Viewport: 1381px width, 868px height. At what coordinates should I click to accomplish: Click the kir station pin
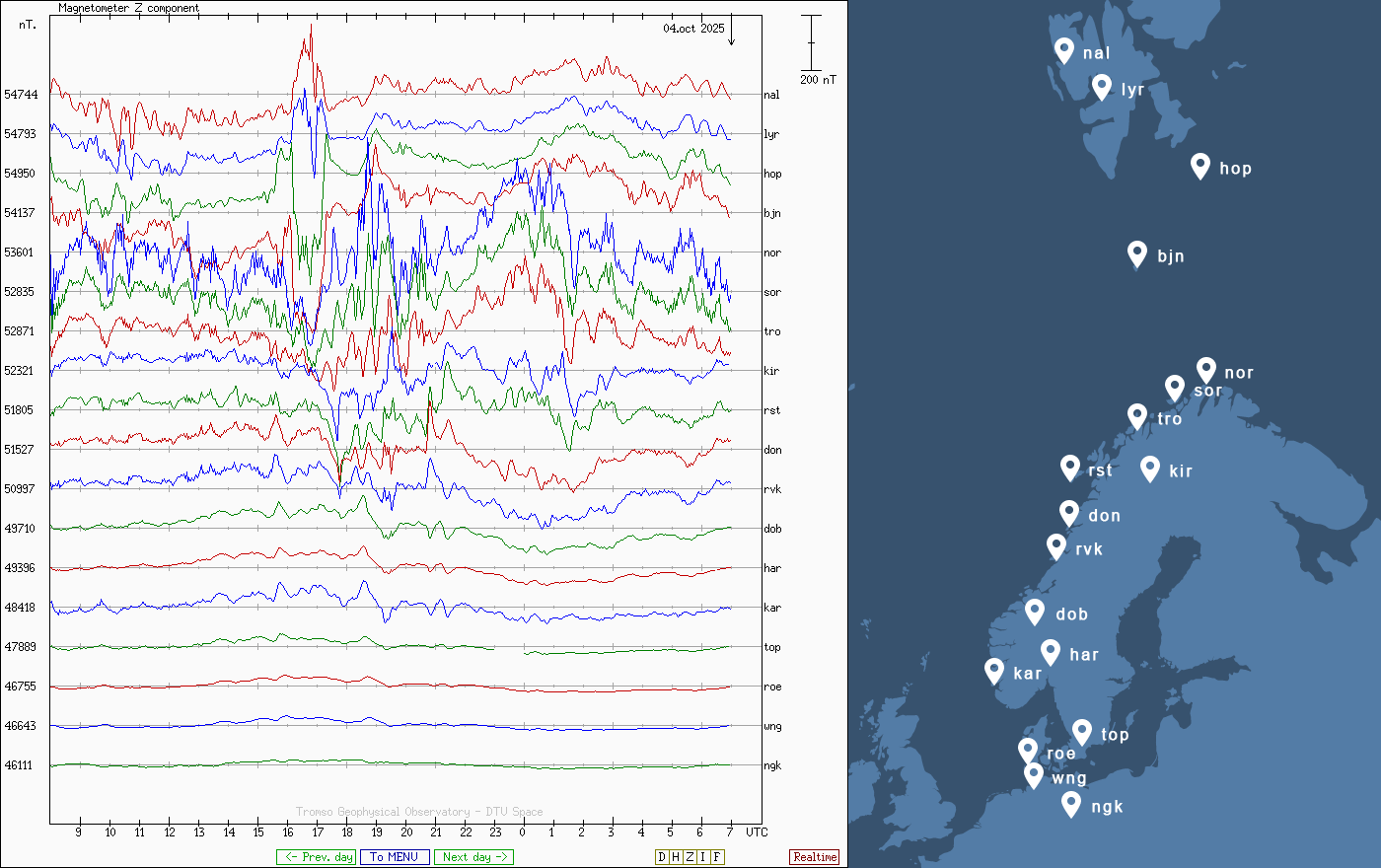coord(1149,469)
